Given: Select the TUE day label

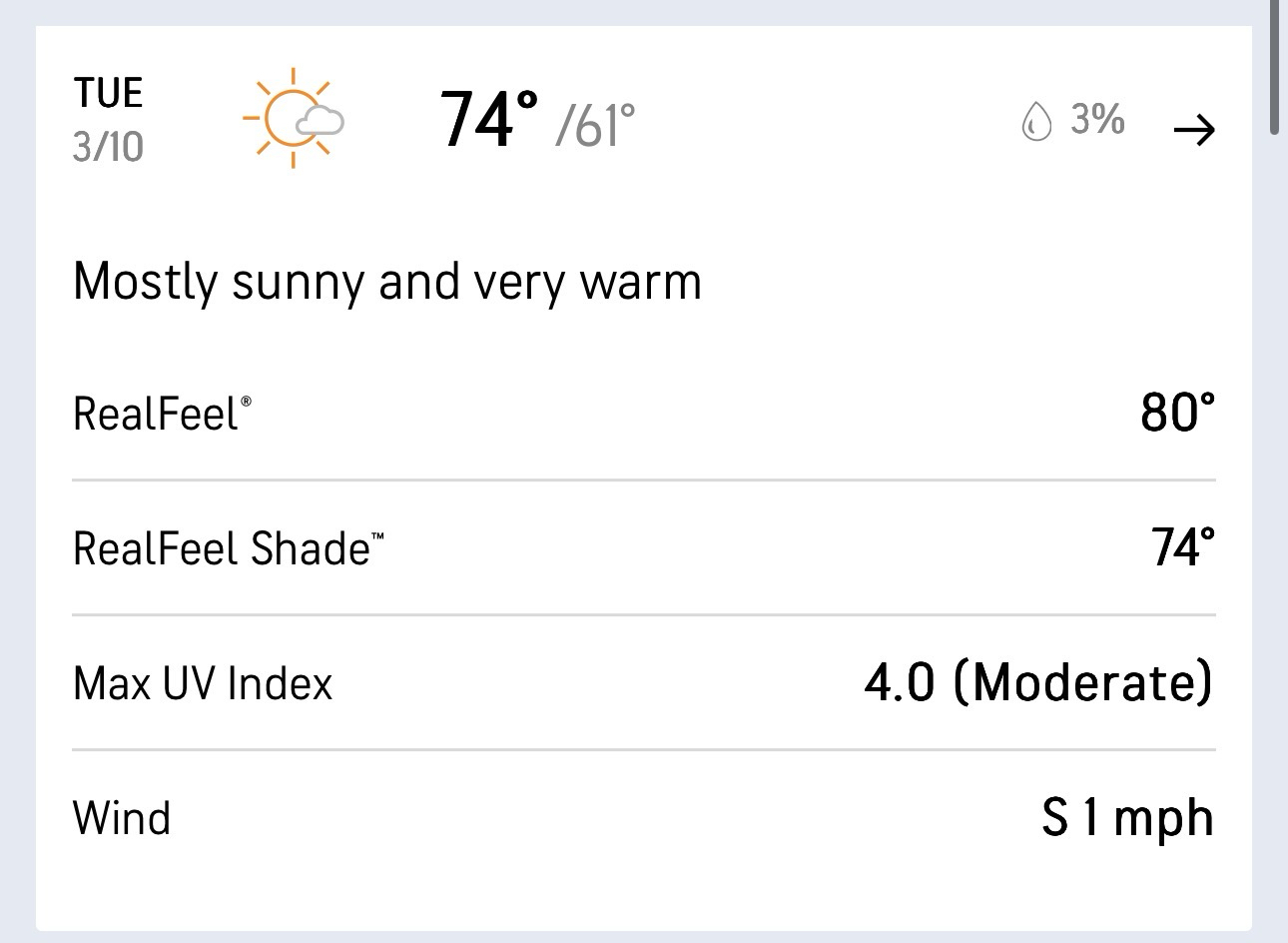Looking at the screenshot, I should tap(108, 94).
